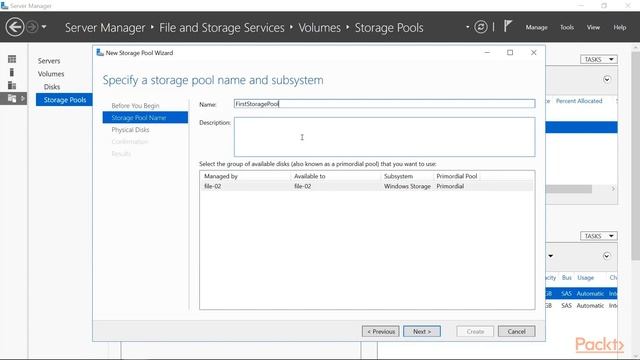This screenshot has width=640, height=360.
Task: Open the Tools menu
Action: coord(567,27)
